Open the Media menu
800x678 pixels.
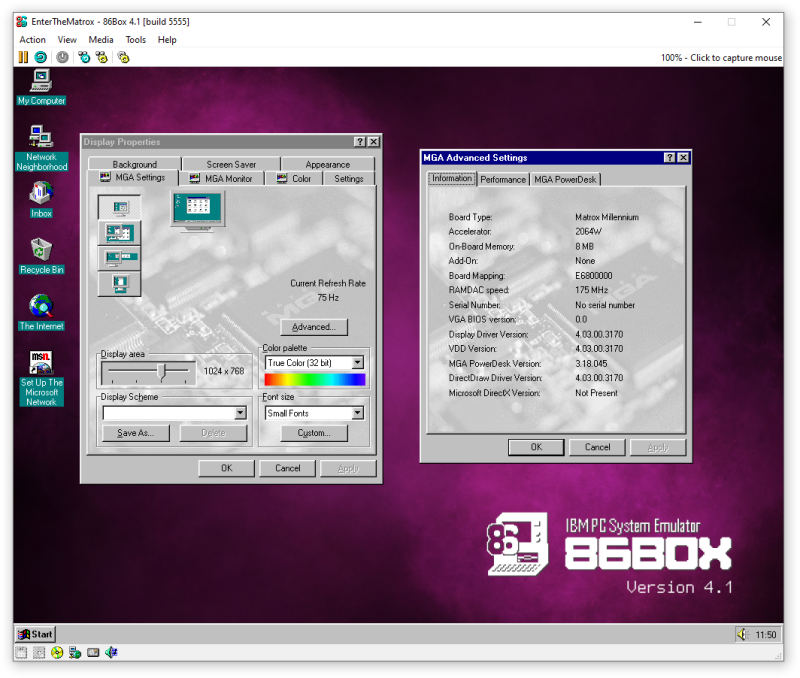pos(101,40)
